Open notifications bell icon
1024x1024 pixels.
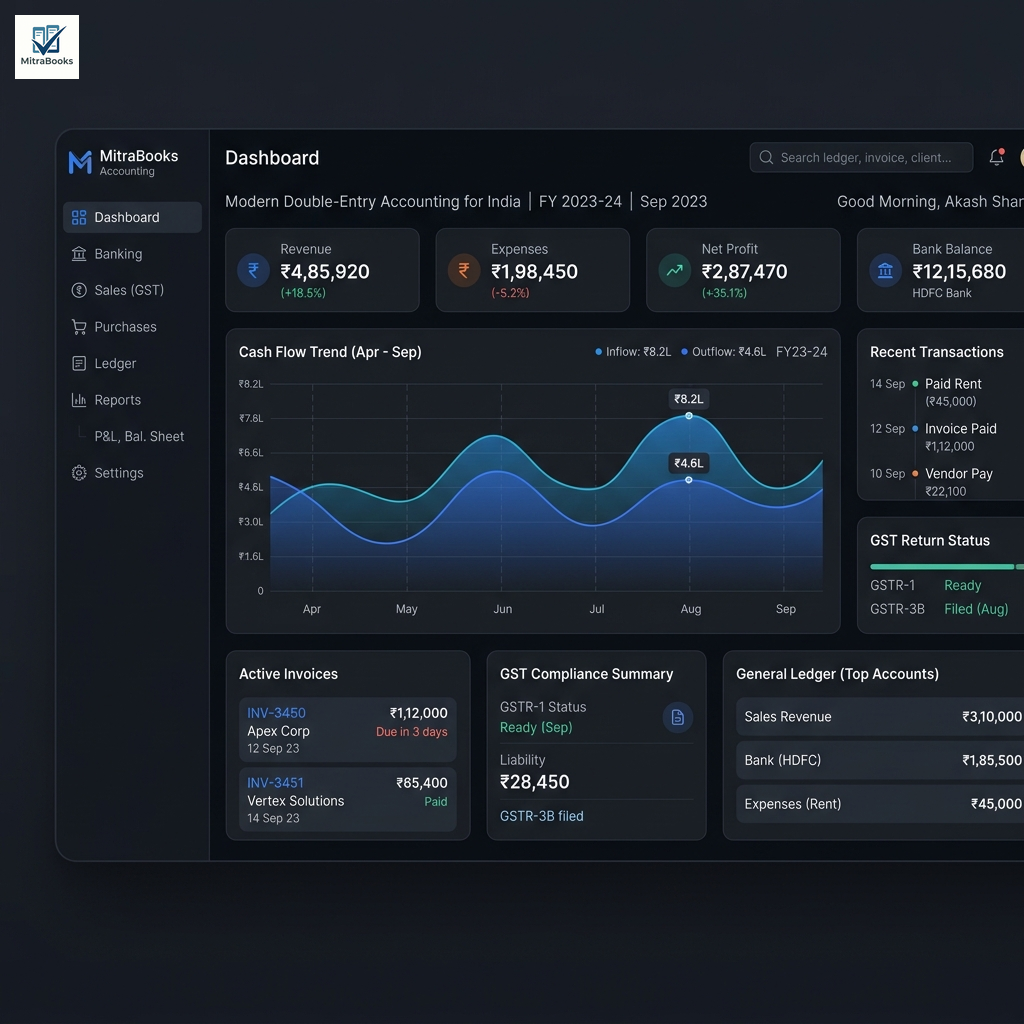[x=997, y=157]
